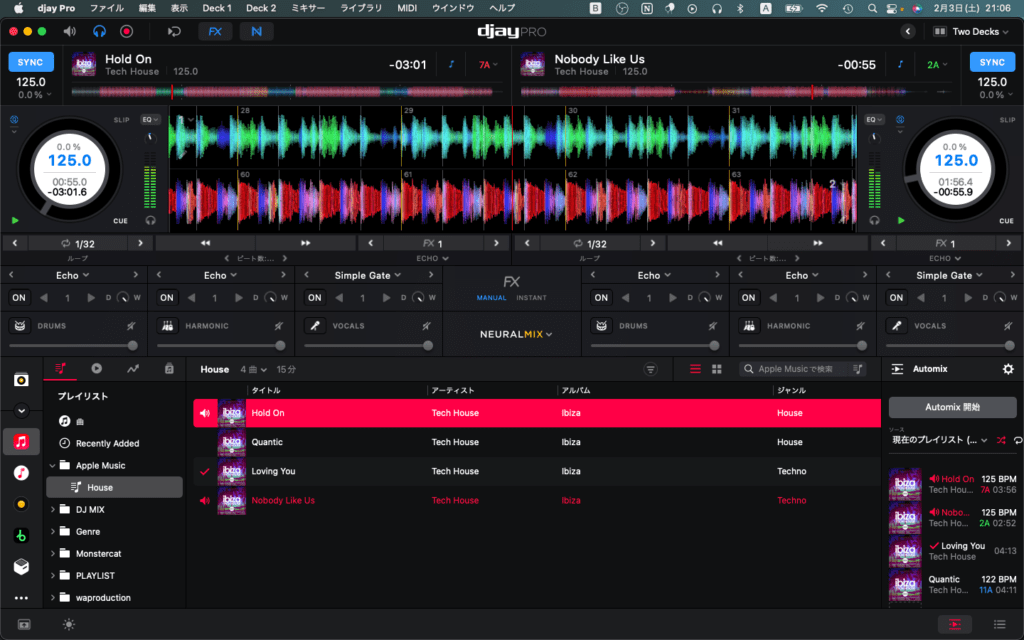Click the Apple Music search field
This screenshot has height=640, width=1024.
point(803,369)
